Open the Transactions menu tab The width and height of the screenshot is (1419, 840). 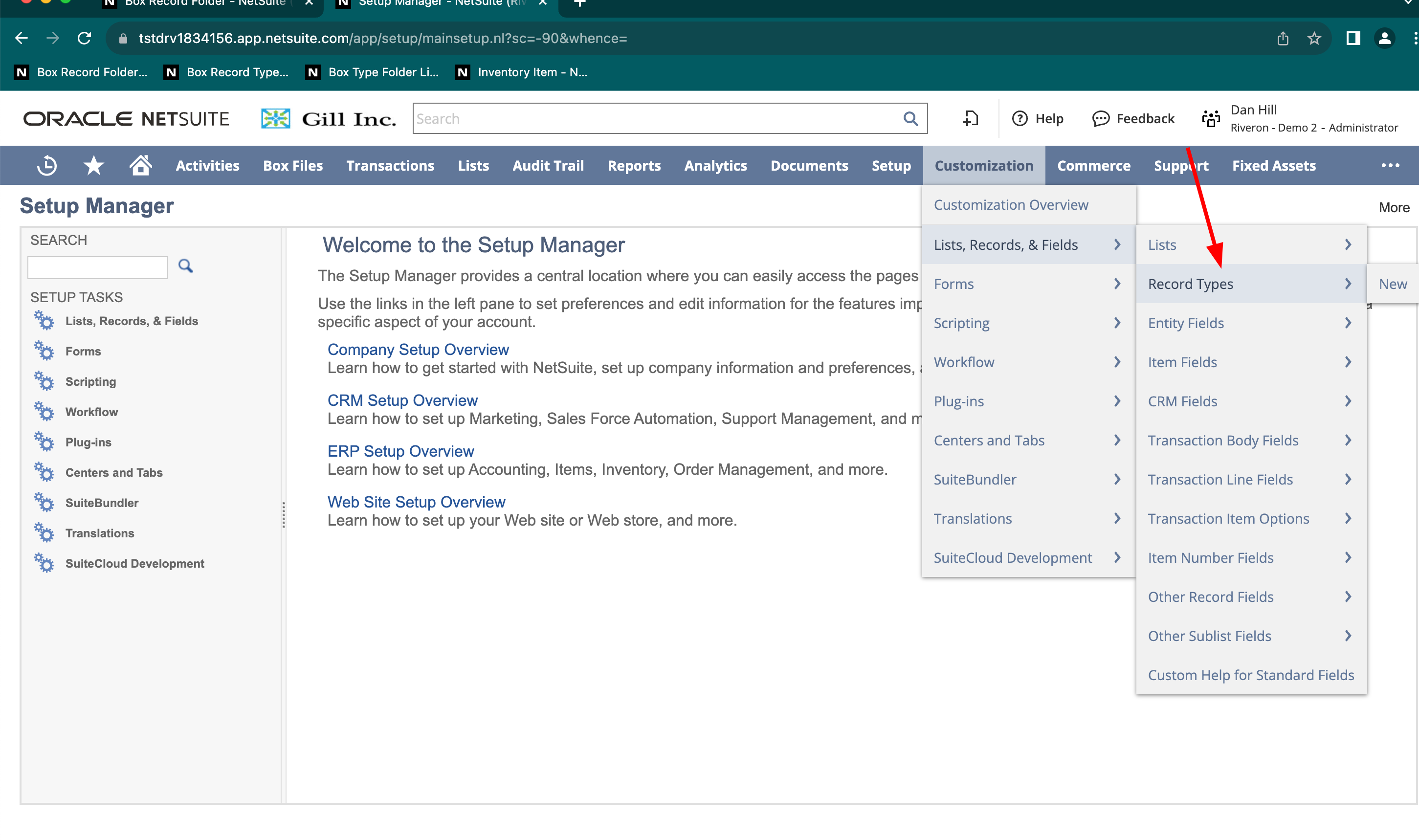point(390,166)
